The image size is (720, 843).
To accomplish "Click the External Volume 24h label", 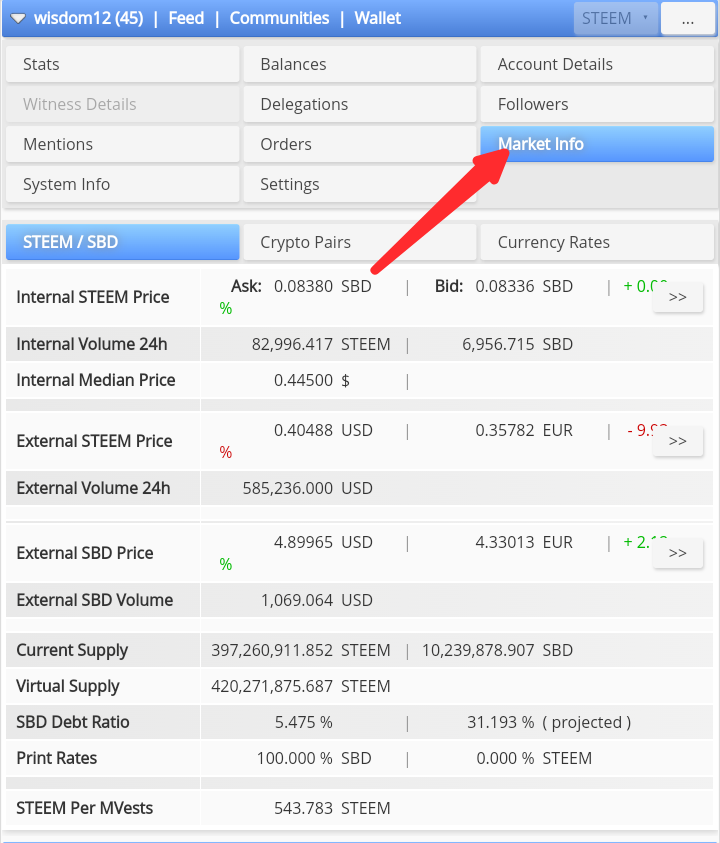I will [94, 488].
